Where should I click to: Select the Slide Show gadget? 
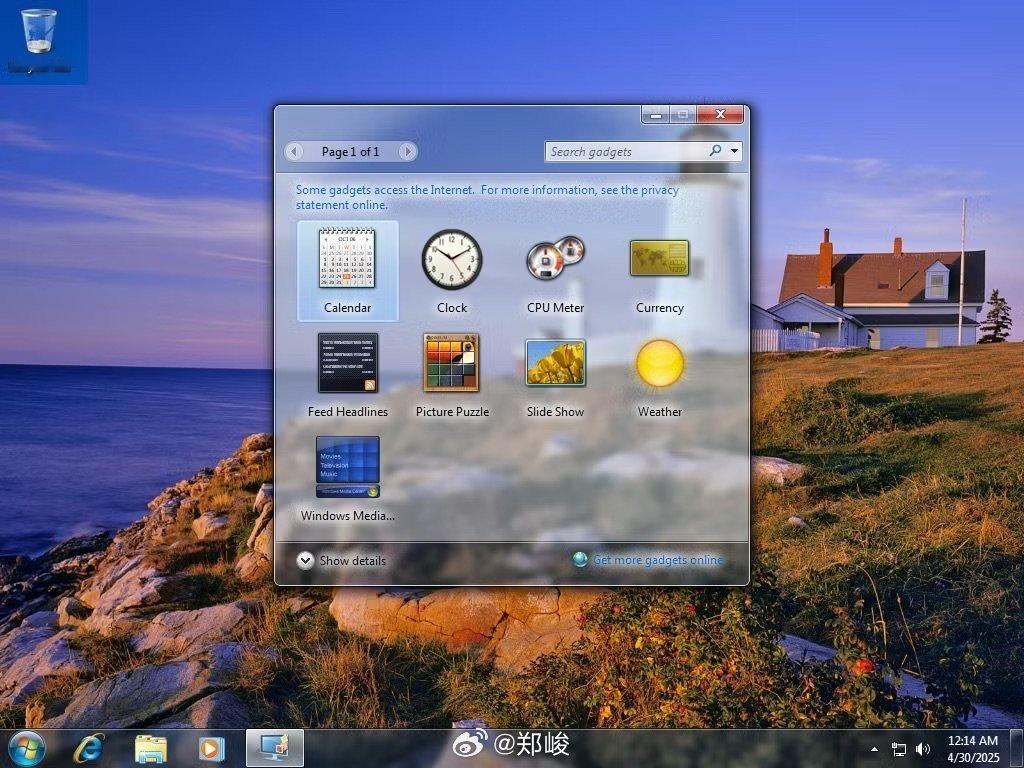click(x=555, y=375)
